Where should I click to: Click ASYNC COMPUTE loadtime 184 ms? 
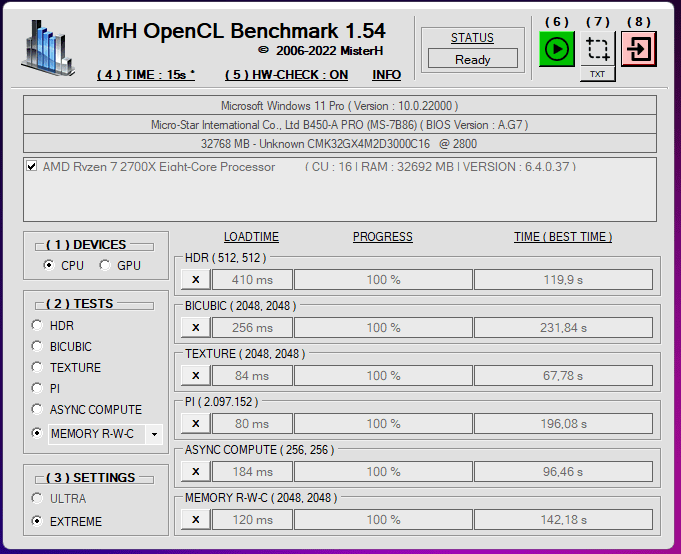coord(252,472)
